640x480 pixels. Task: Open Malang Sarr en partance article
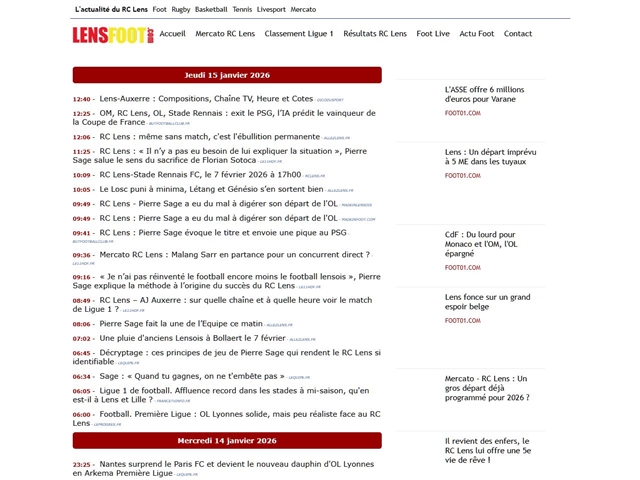(235, 255)
